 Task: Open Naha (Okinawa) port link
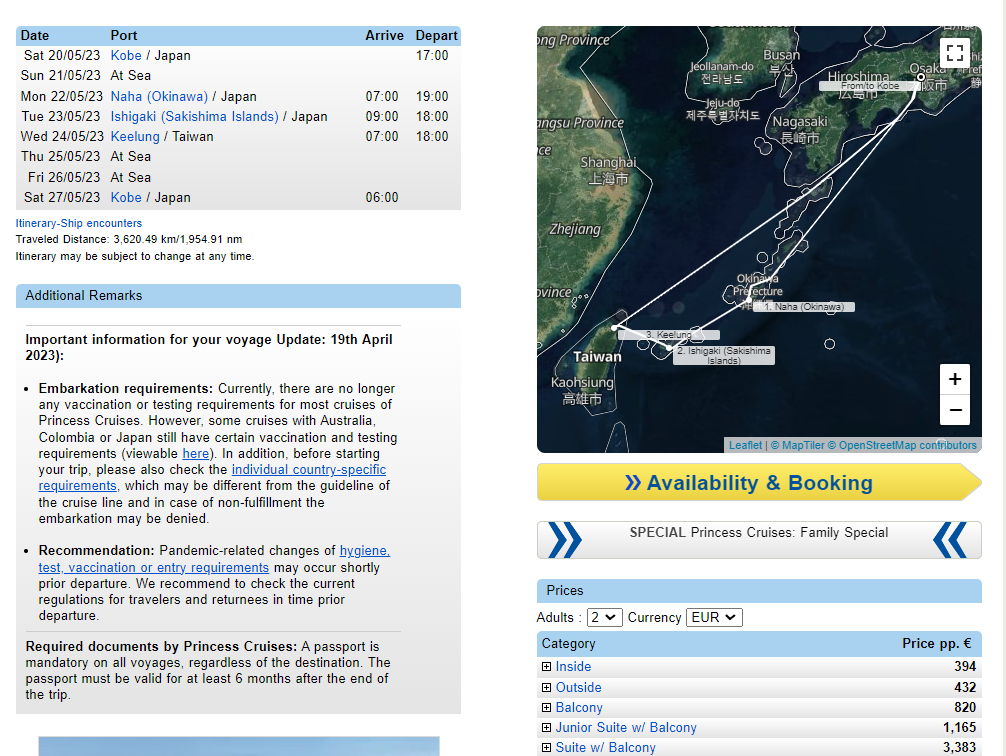pyautogui.click(x=159, y=97)
